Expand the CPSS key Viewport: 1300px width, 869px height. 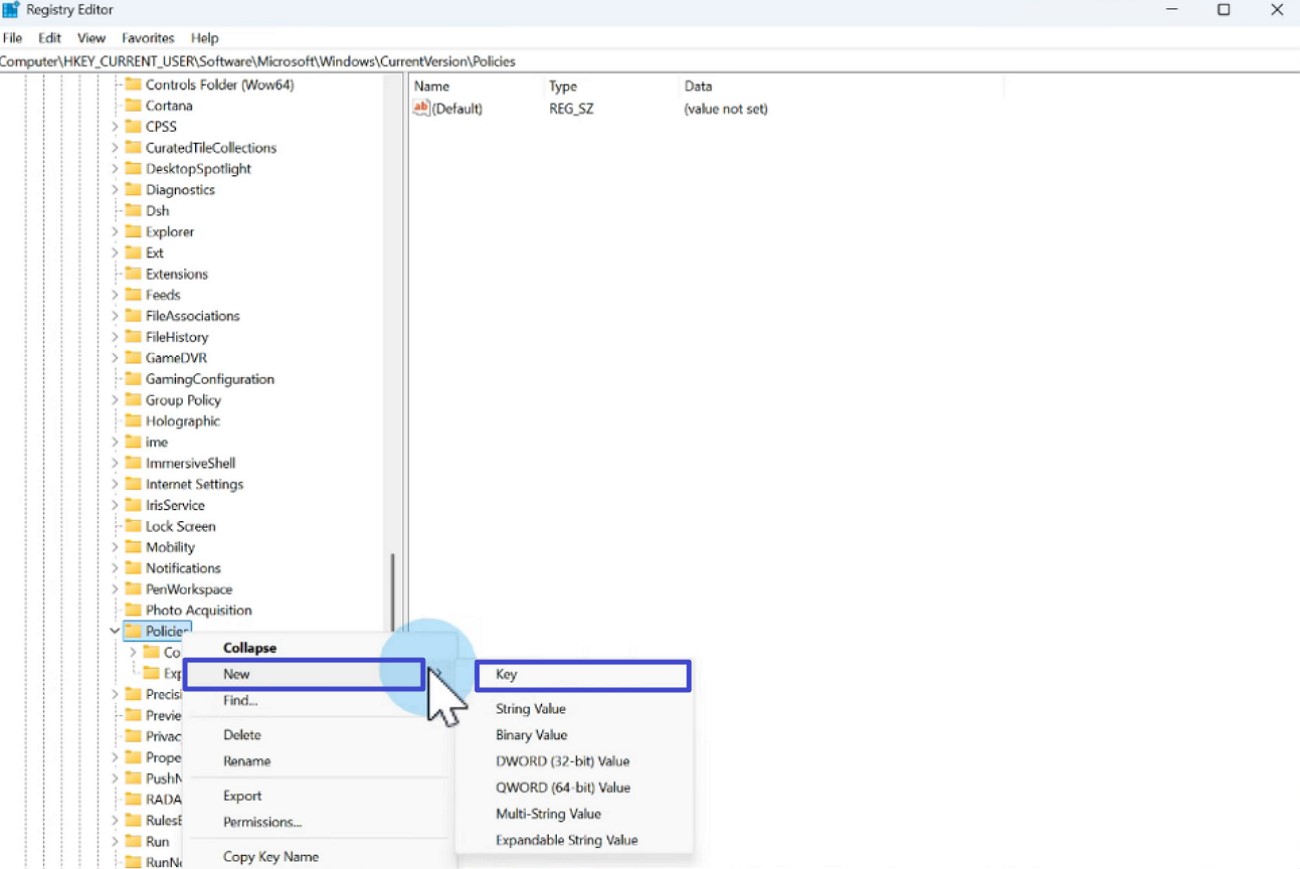coord(115,127)
